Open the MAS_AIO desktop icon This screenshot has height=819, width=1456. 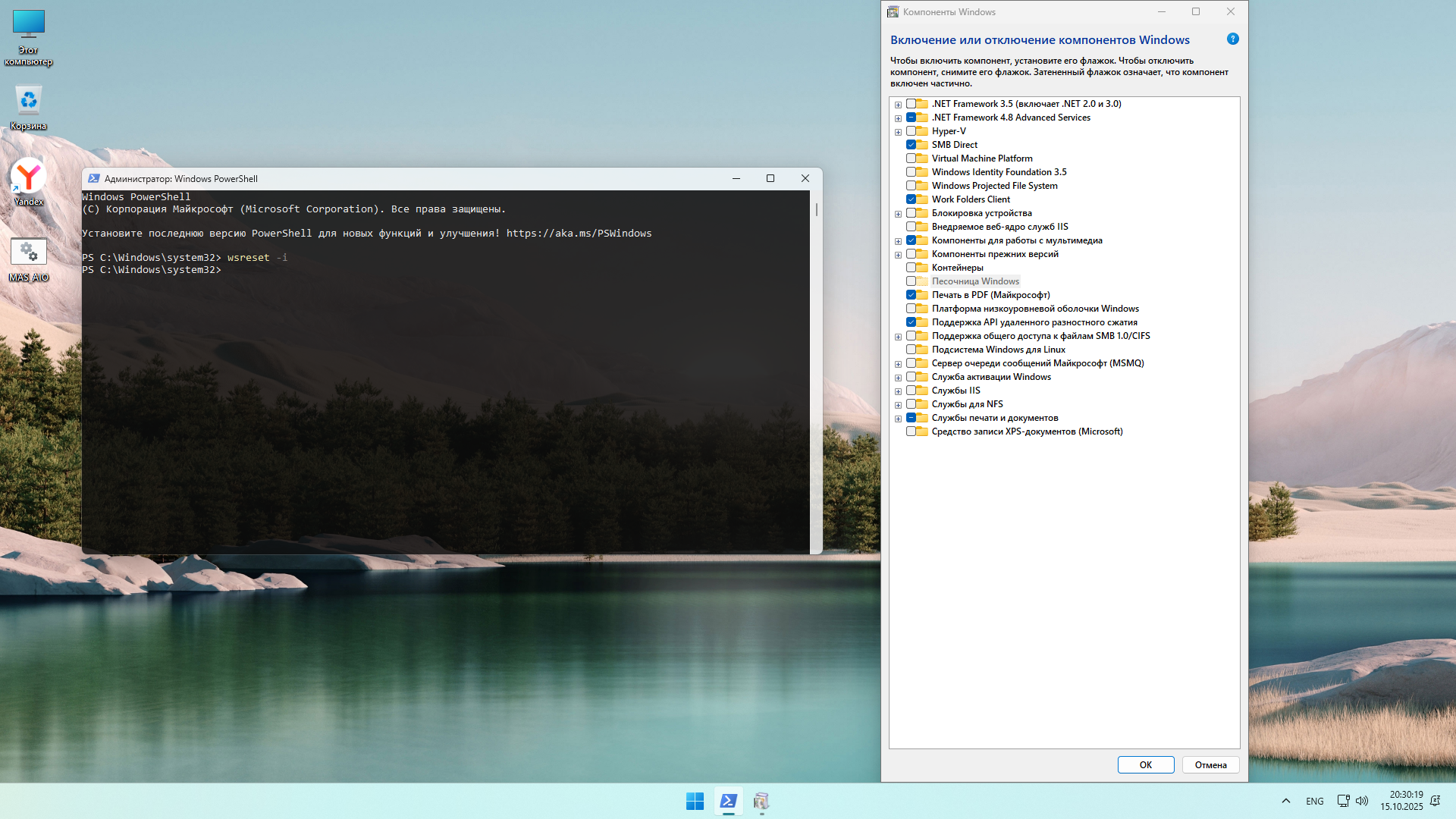pos(28,251)
